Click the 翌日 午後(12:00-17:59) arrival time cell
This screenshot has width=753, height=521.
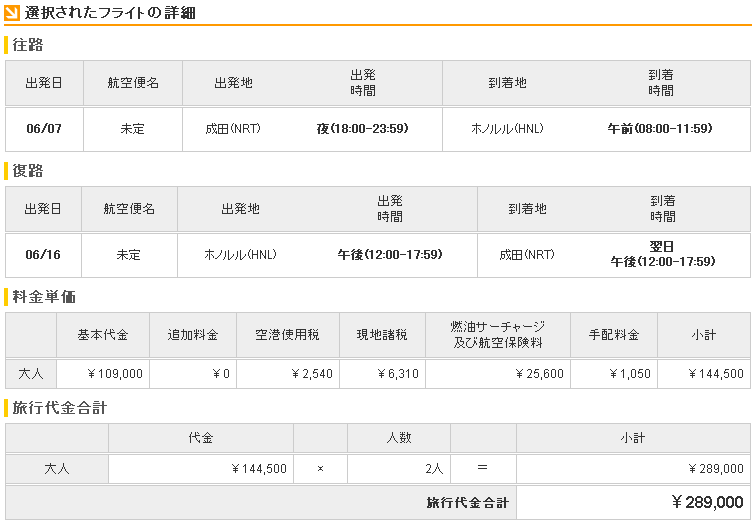click(662, 254)
